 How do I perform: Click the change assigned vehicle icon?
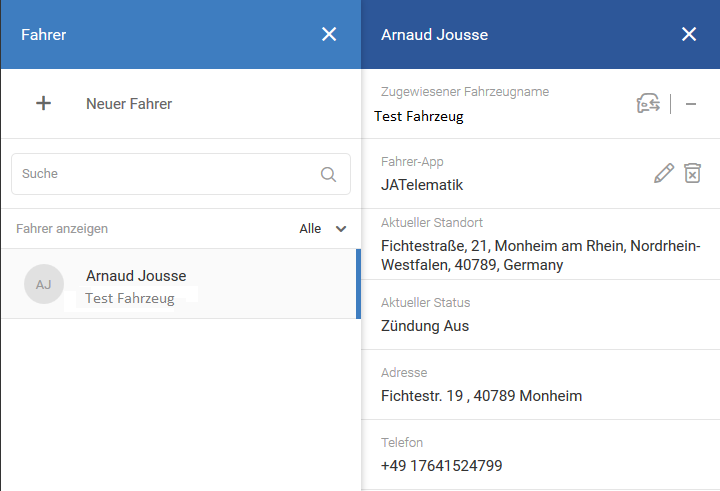[x=648, y=103]
